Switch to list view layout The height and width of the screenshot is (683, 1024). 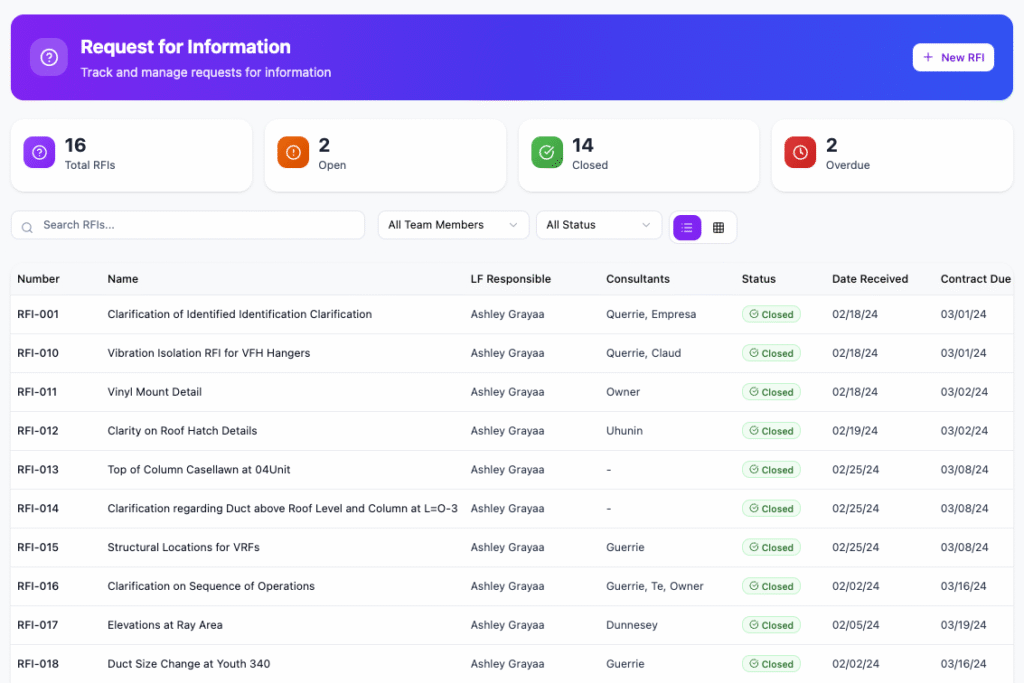click(x=687, y=227)
